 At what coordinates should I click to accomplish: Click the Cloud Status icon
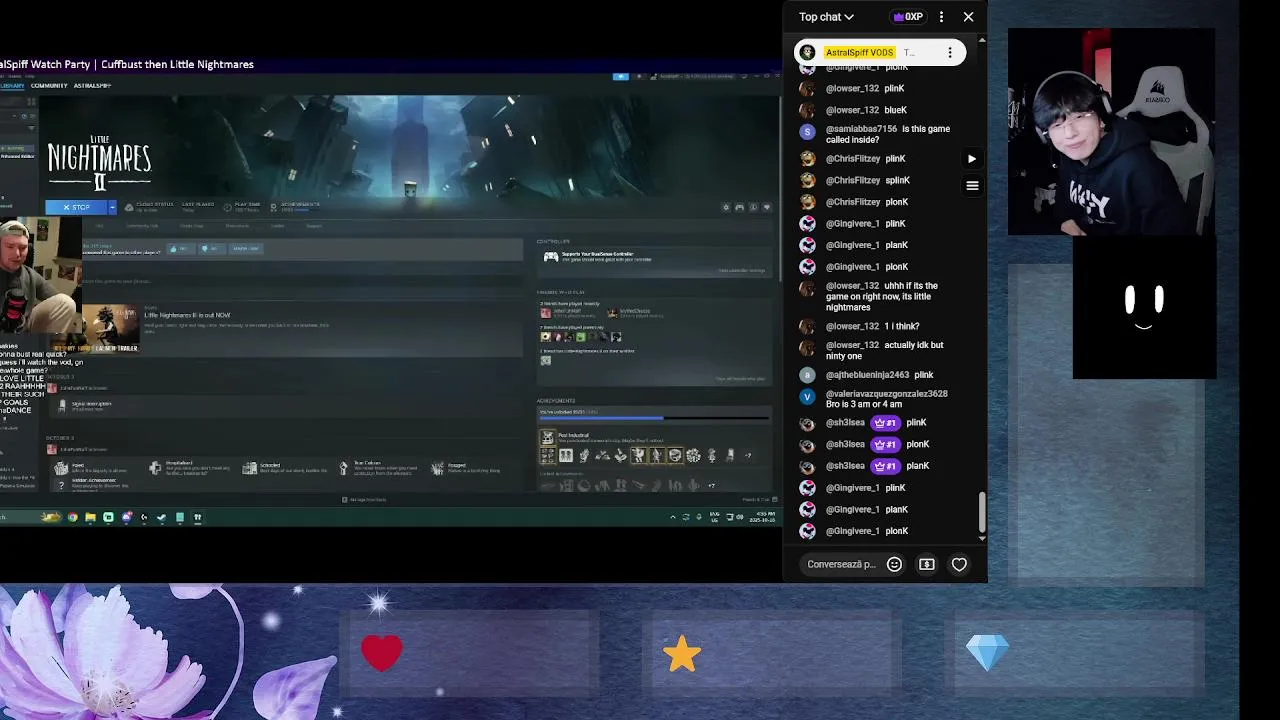pyautogui.click(x=129, y=207)
